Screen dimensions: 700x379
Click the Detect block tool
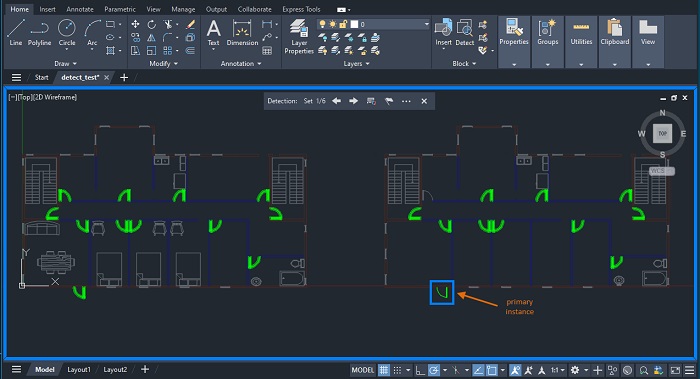tap(464, 33)
